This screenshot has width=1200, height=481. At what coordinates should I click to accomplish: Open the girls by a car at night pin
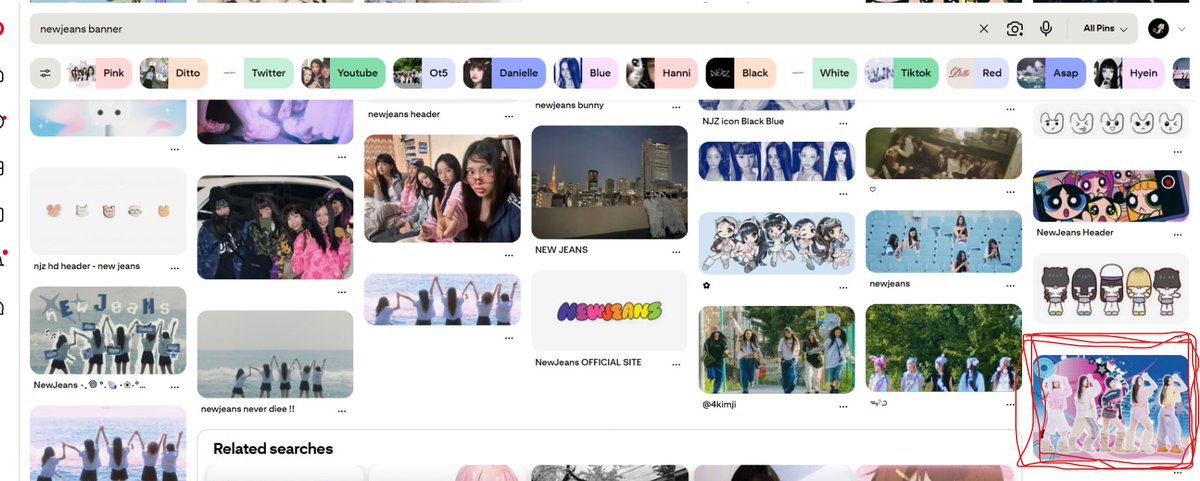coord(275,228)
